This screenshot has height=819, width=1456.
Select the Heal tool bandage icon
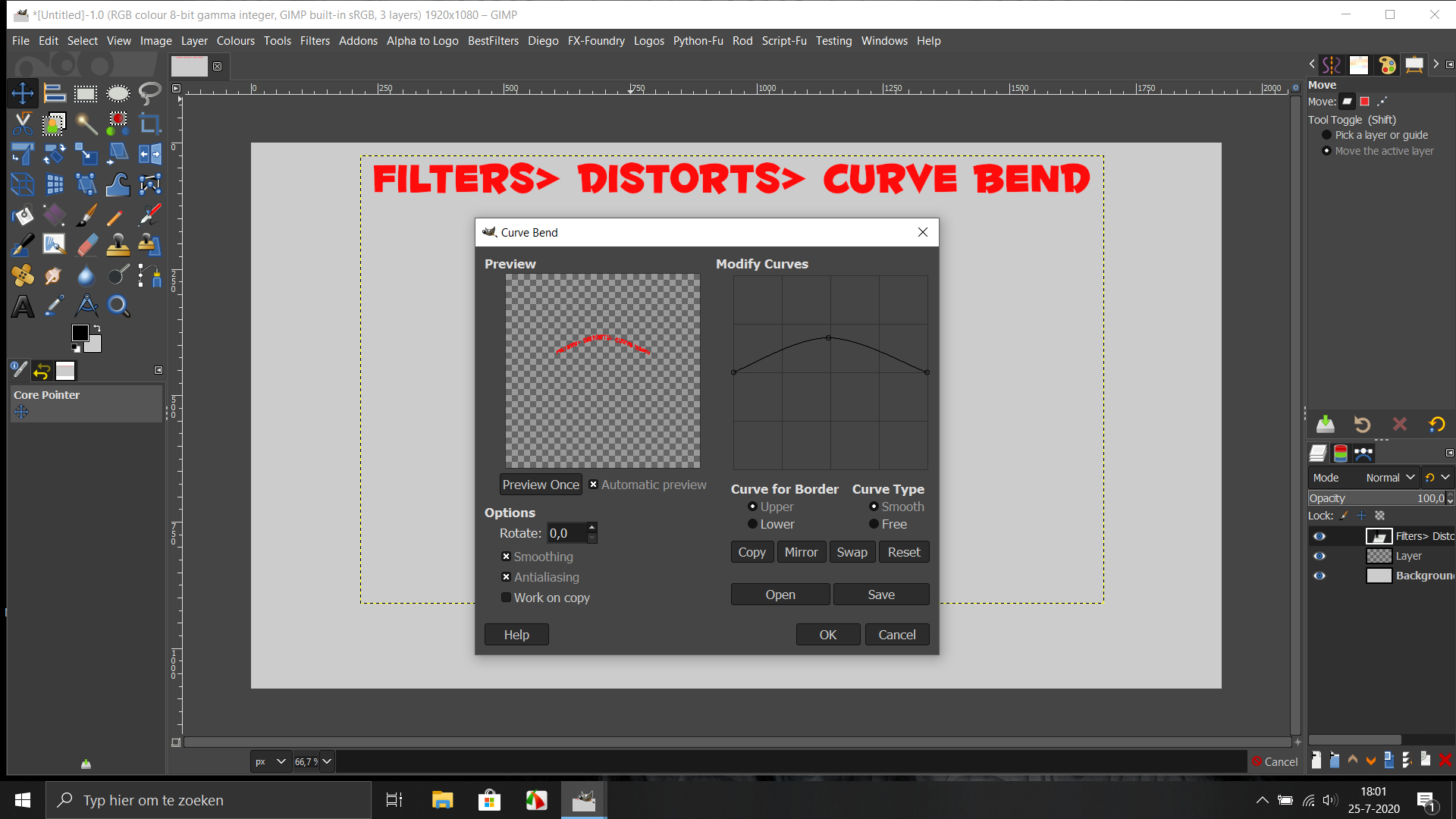[23, 275]
